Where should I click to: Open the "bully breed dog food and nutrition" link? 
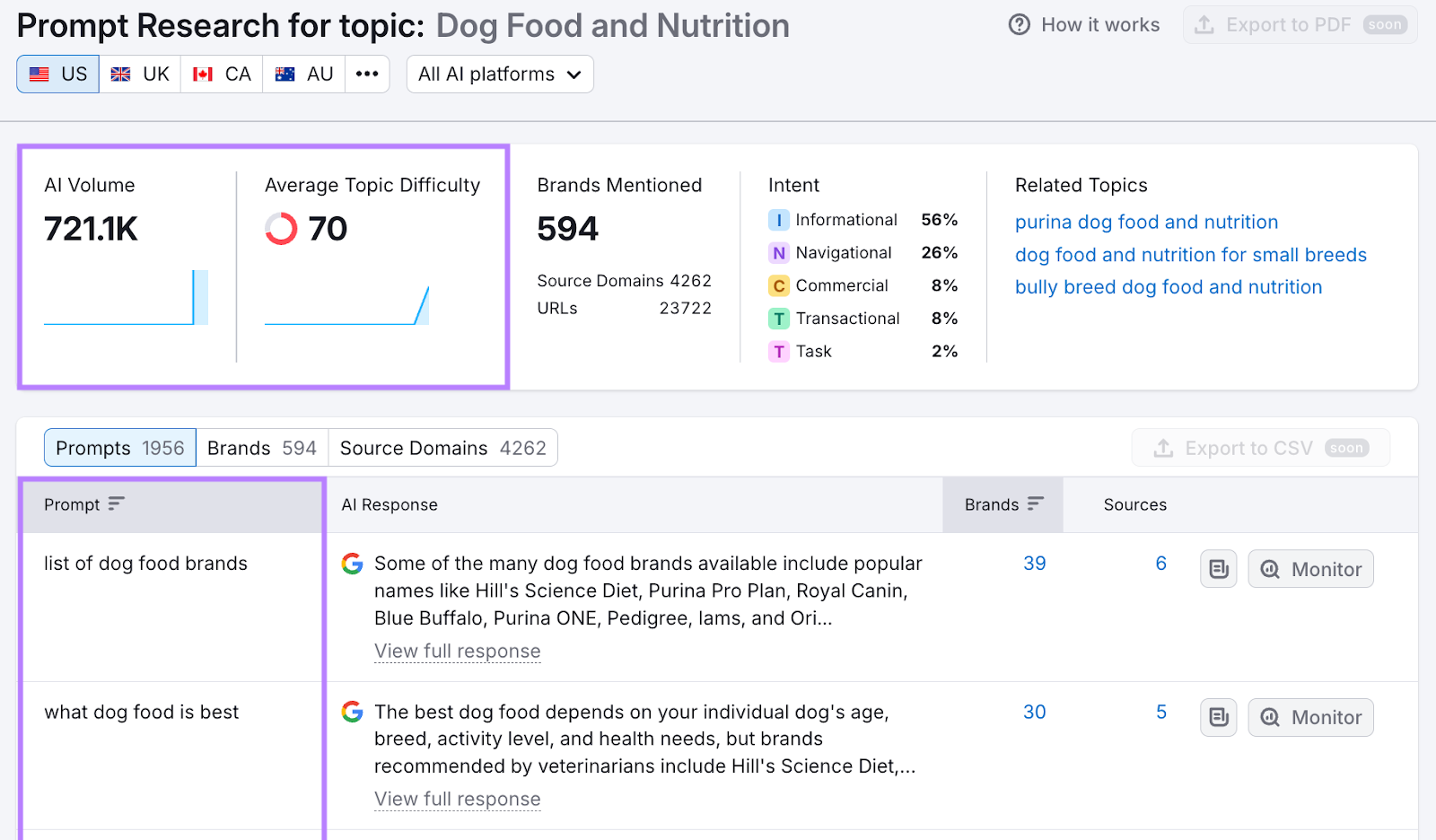[x=1168, y=286]
